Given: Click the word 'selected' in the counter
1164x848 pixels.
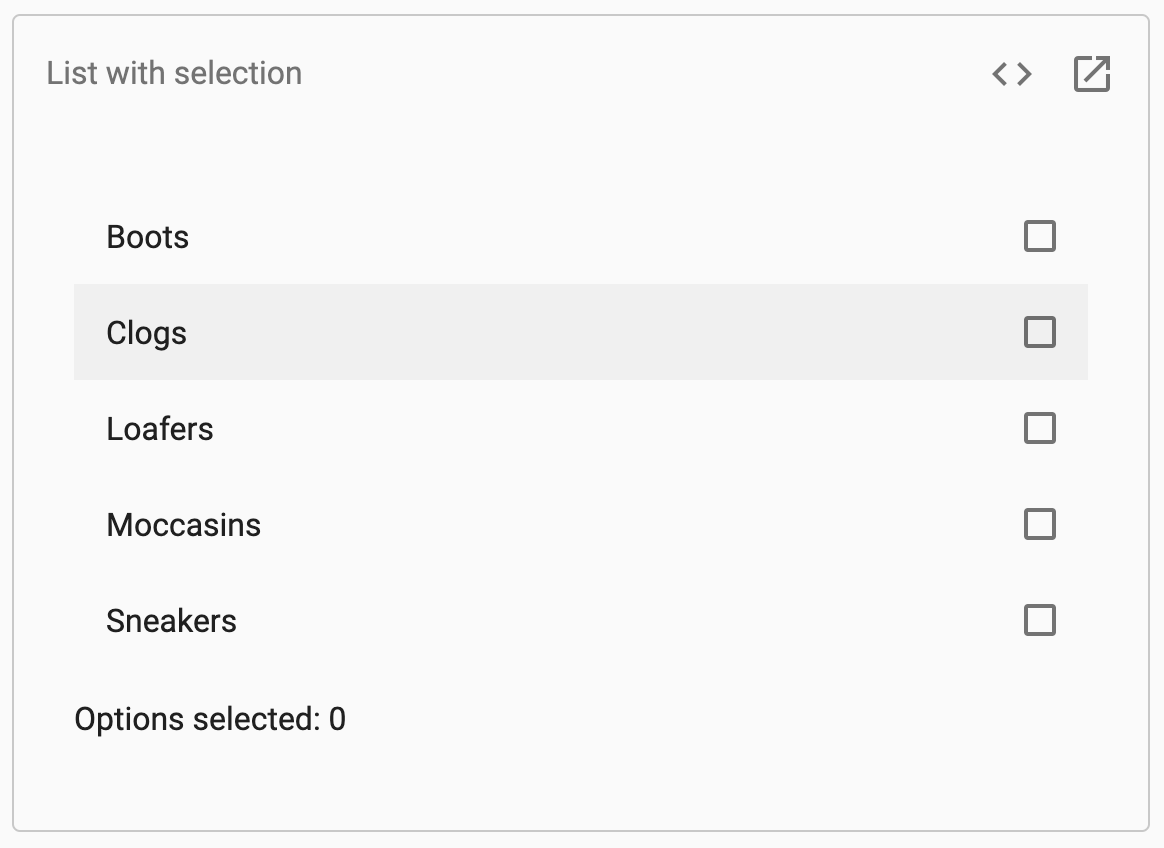Looking at the screenshot, I should pyautogui.click(x=256, y=719).
